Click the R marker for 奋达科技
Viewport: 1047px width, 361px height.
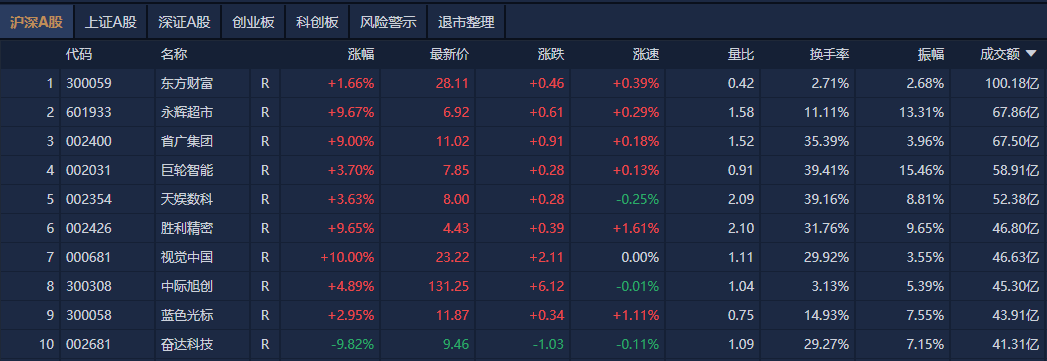click(x=265, y=345)
